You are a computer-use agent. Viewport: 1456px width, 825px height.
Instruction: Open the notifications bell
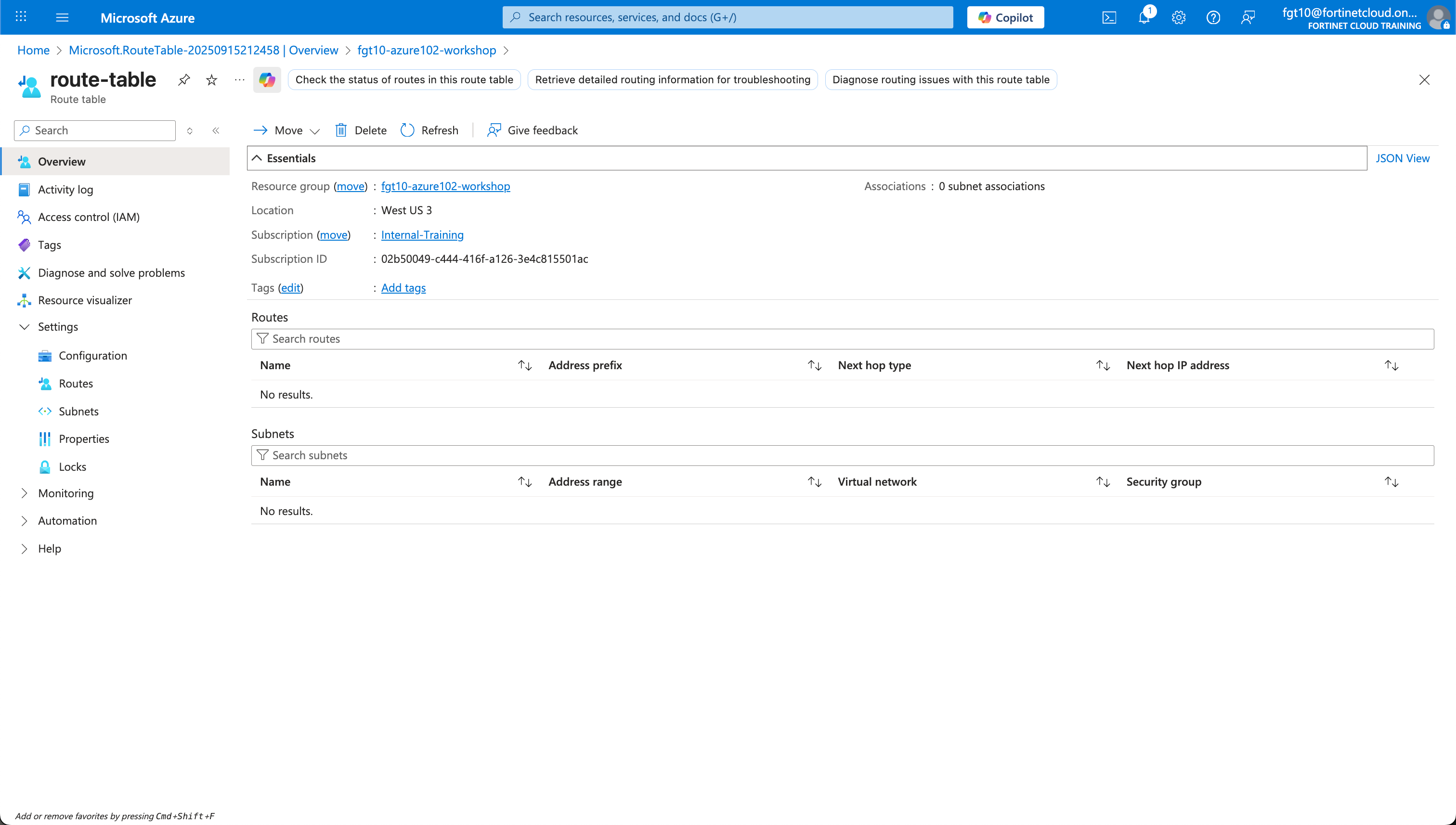coord(1144,17)
